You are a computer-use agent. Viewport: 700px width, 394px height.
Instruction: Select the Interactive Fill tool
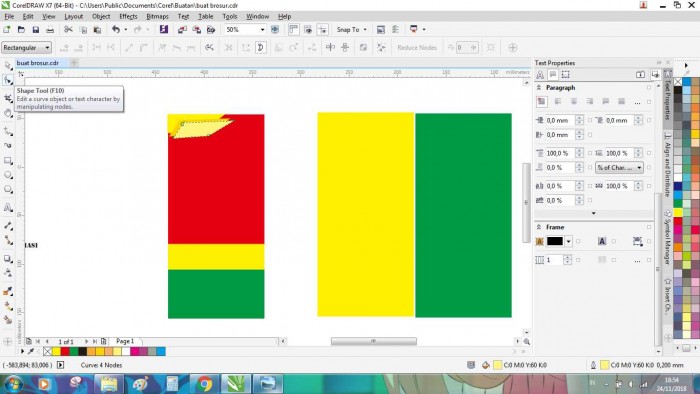[x=8, y=306]
